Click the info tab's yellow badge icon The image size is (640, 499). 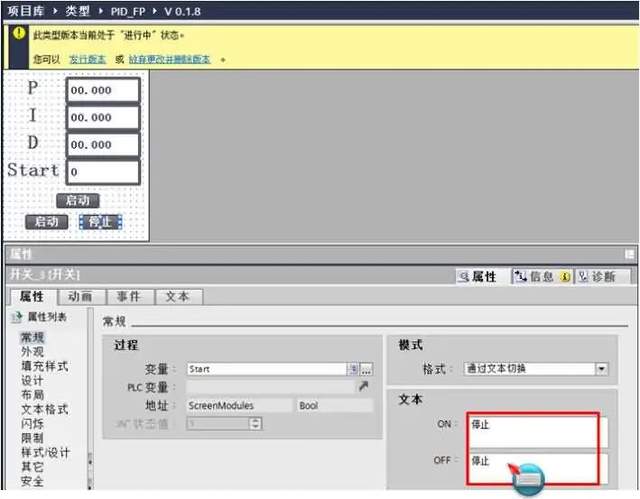(565, 277)
